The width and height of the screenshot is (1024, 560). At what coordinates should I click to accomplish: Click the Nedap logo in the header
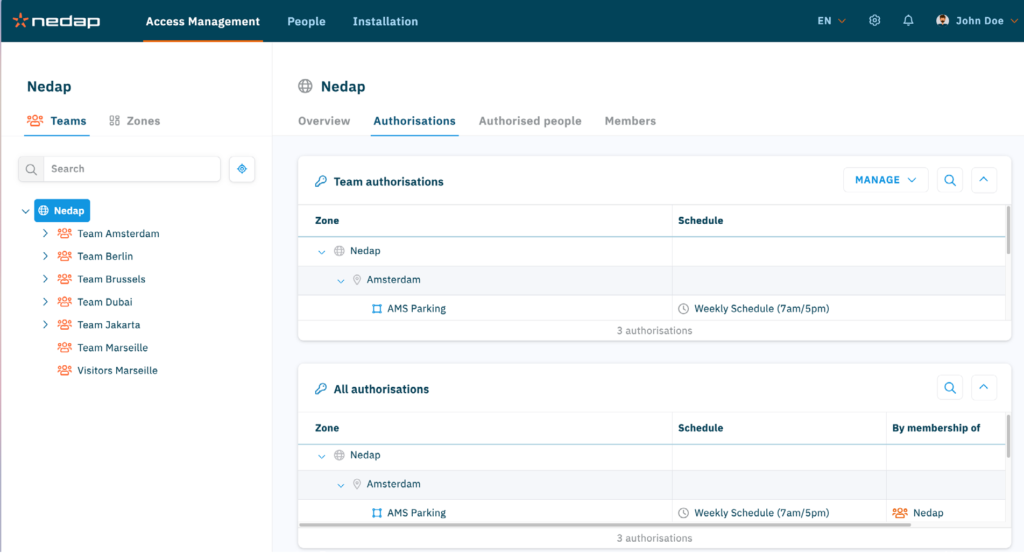[57, 21]
